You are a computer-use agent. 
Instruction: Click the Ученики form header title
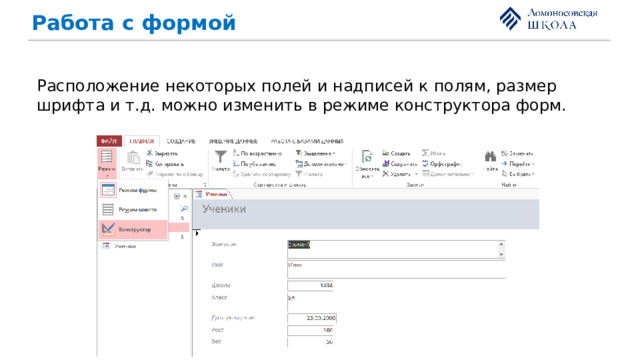coord(224,209)
